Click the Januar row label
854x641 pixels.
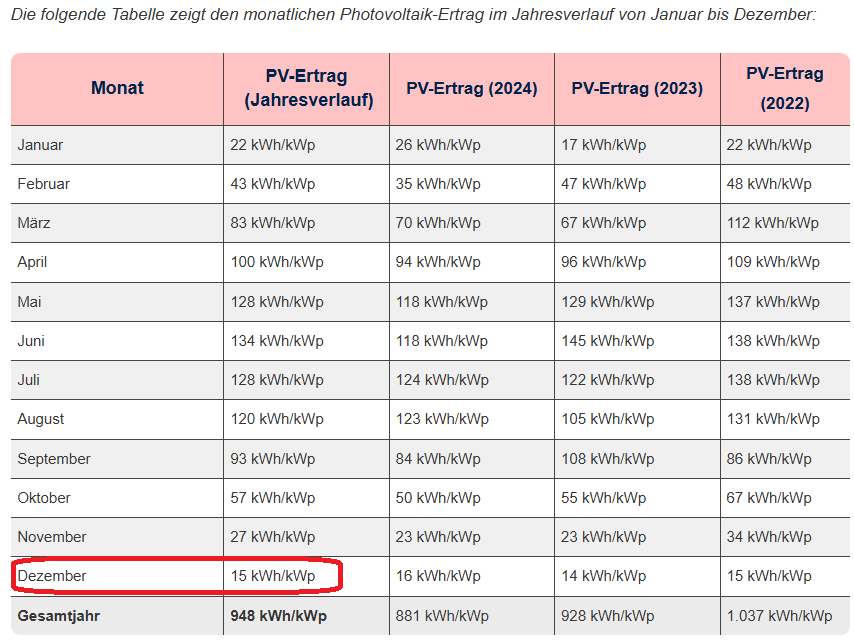coord(40,145)
